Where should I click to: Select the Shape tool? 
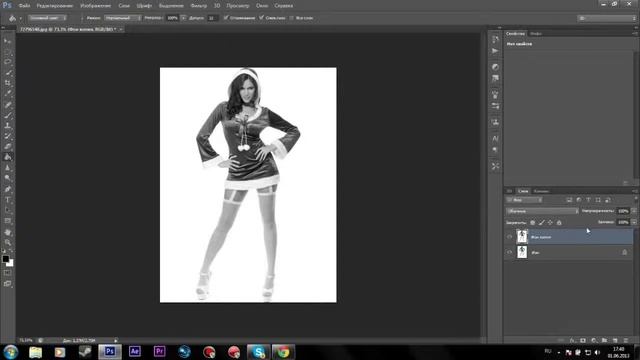pyautogui.click(x=7, y=221)
